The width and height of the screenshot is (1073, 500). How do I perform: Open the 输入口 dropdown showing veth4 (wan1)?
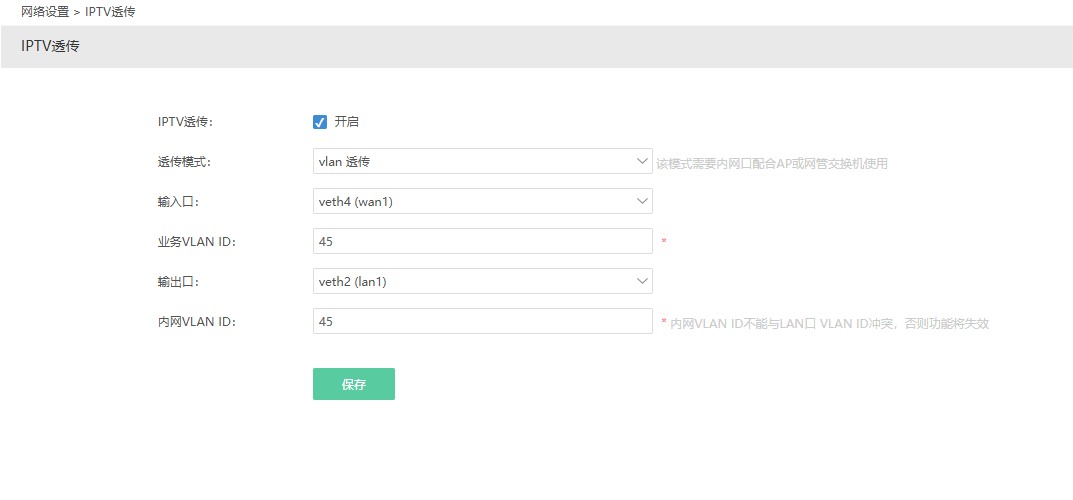click(x=470, y=201)
